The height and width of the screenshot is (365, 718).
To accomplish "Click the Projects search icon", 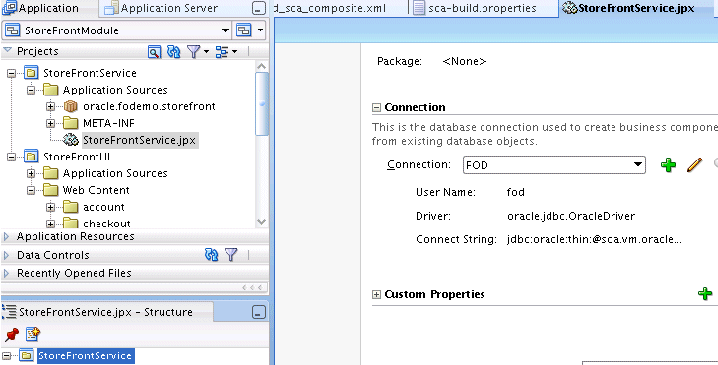I will pyautogui.click(x=154, y=52).
